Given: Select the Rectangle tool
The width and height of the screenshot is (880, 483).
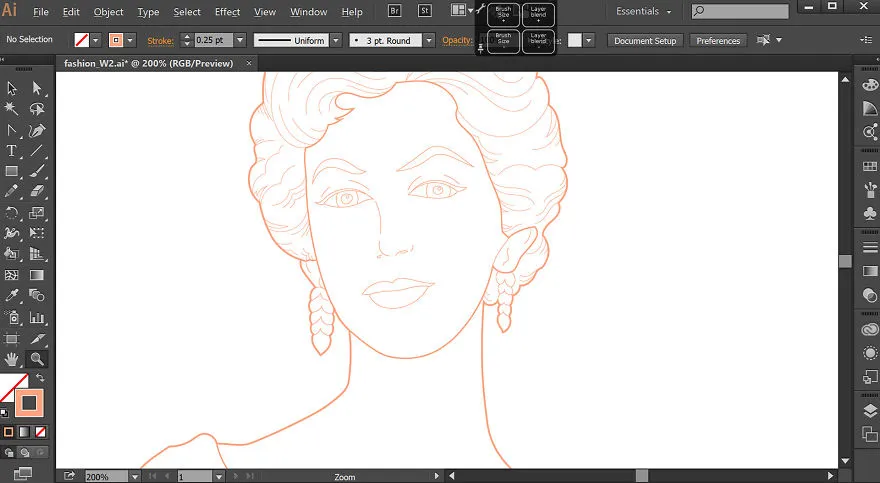Looking at the screenshot, I should (12, 171).
